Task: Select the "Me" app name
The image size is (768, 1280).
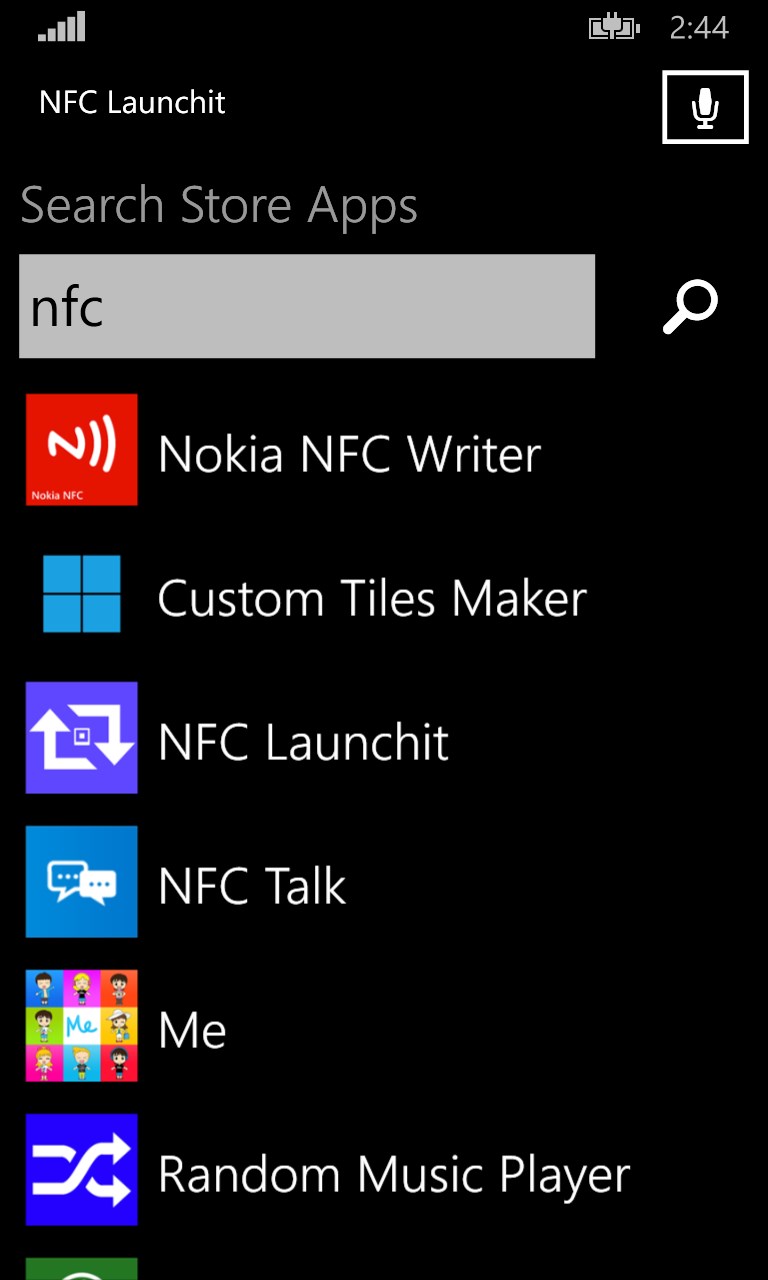Action: 193,1030
